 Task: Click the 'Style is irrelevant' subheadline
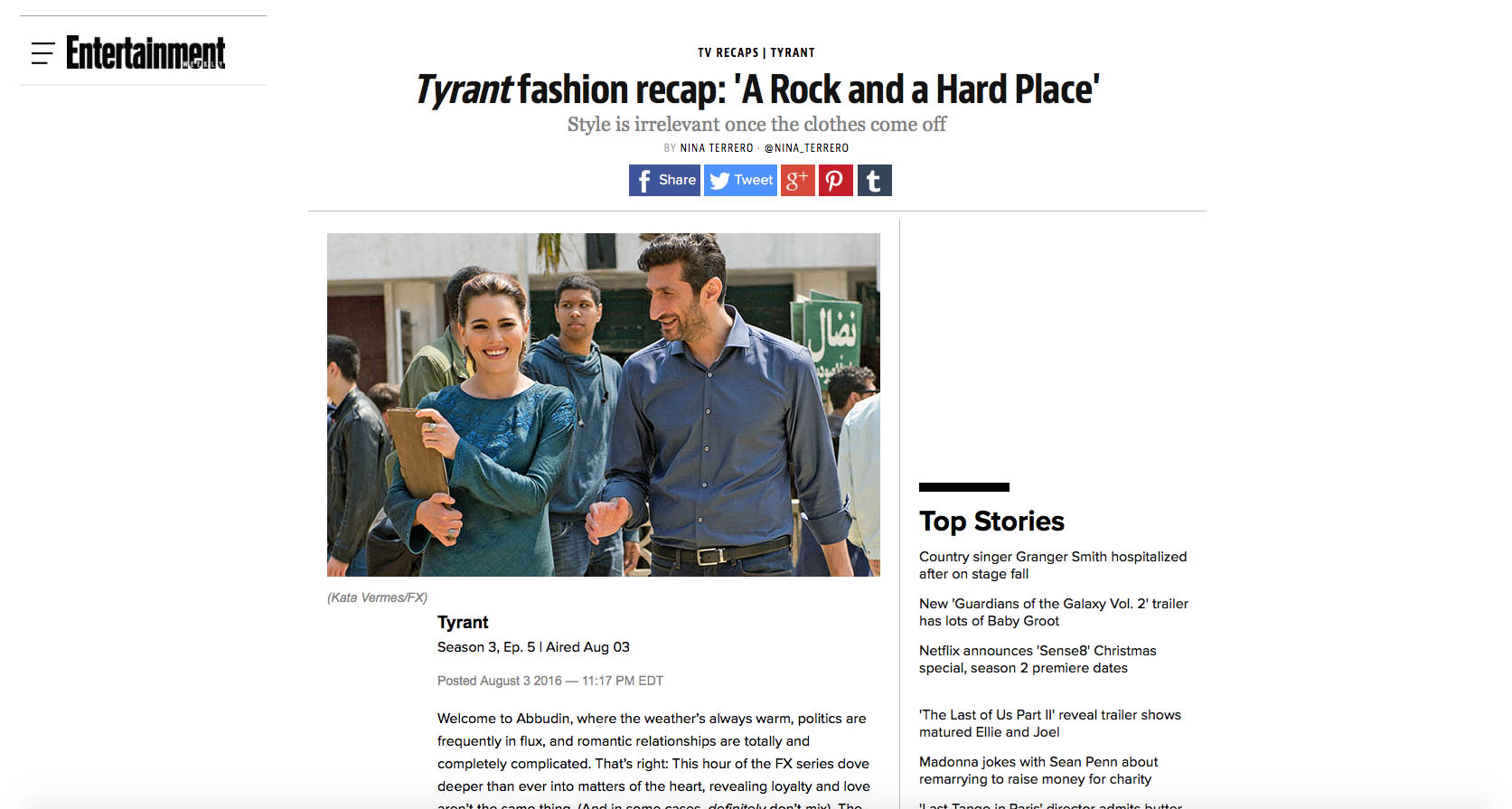(x=756, y=124)
